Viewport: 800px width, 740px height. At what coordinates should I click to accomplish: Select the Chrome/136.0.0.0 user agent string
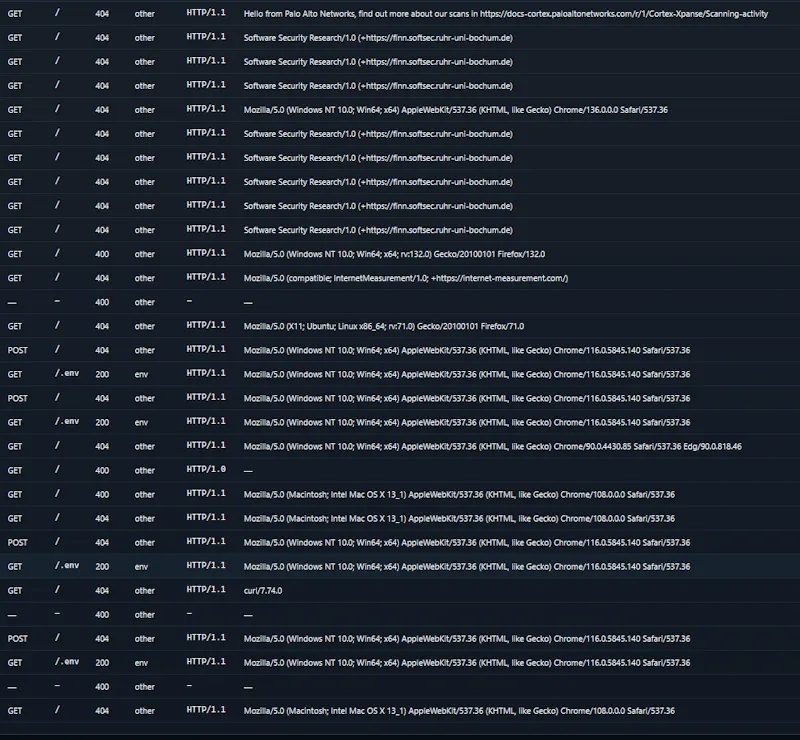coord(456,110)
